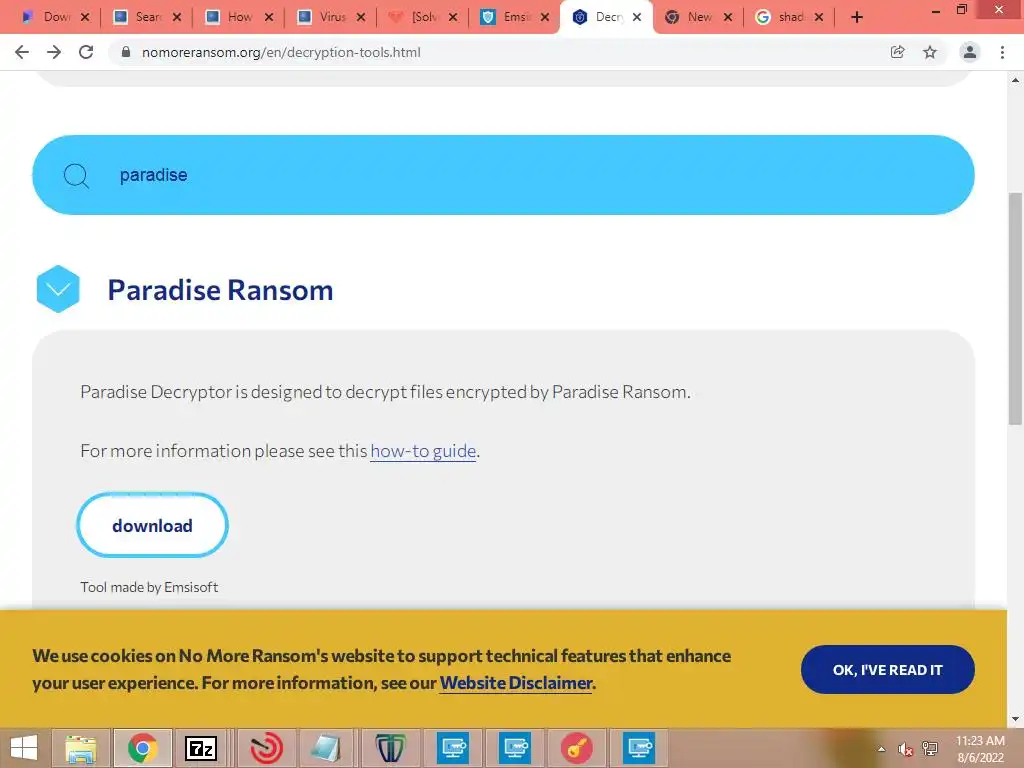Click the browser forward arrow

[54, 52]
